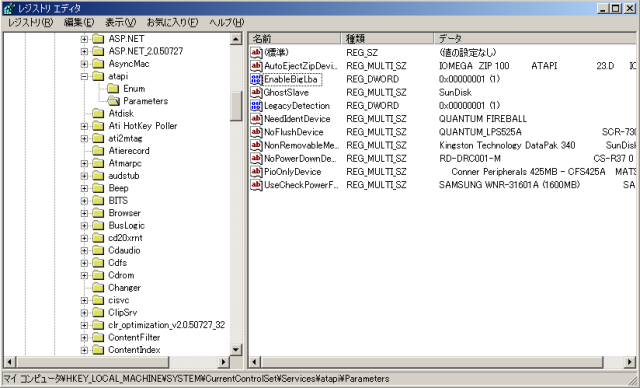Click values pane scroll right arrow
This screenshot has width=640, height=388.
tap(630, 362)
